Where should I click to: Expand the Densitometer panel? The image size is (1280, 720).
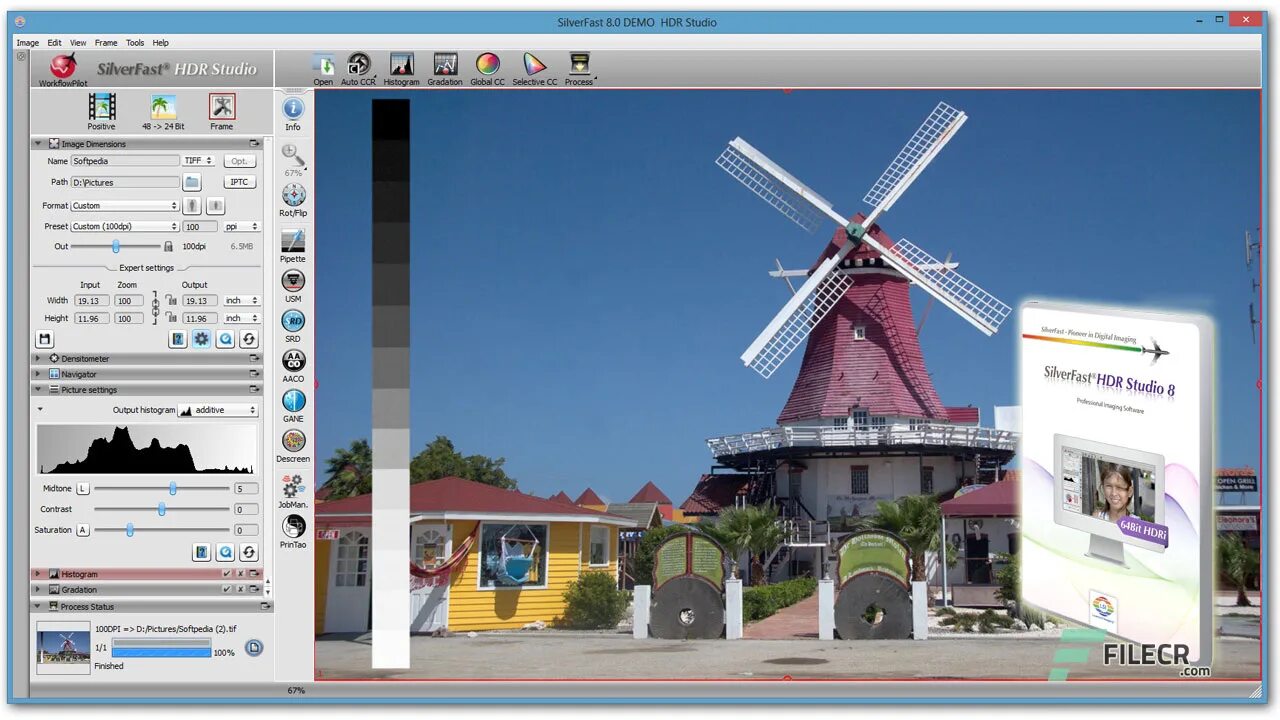click(39, 358)
